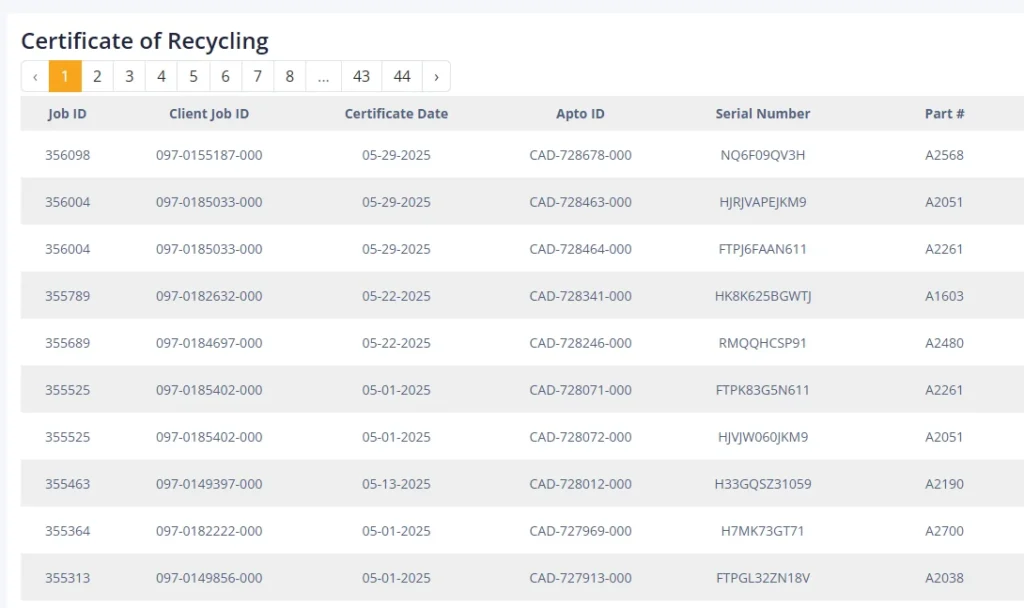Select part number A2700
The image size is (1024, 608).
click(944, 531)
